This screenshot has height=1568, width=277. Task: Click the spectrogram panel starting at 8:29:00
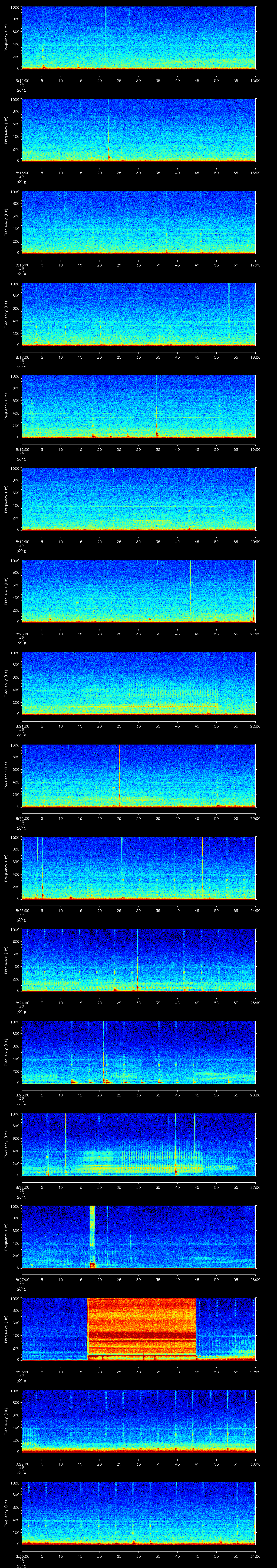coord(138,1421)
